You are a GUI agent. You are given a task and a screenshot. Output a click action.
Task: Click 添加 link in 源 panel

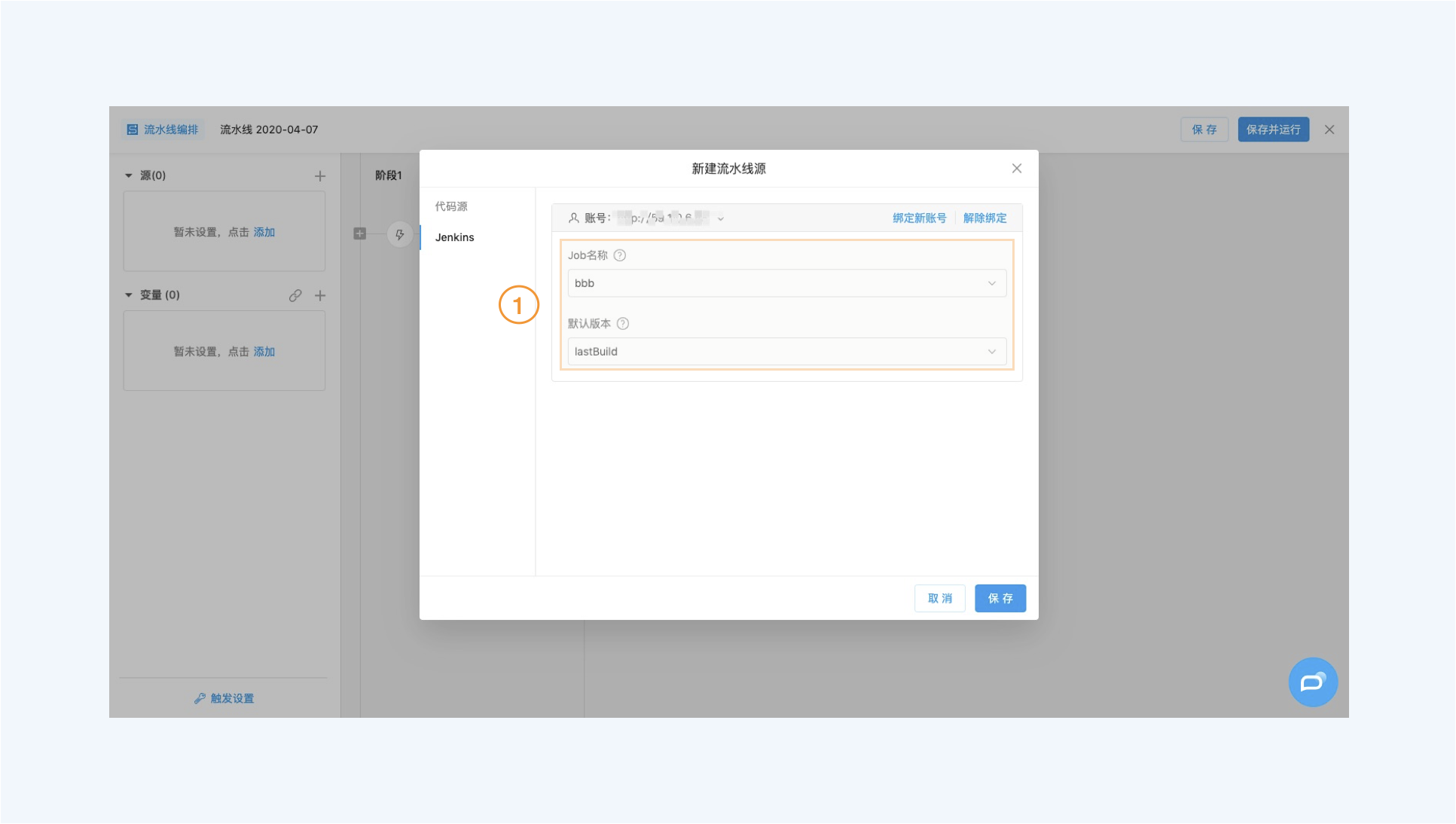point(264,232)
